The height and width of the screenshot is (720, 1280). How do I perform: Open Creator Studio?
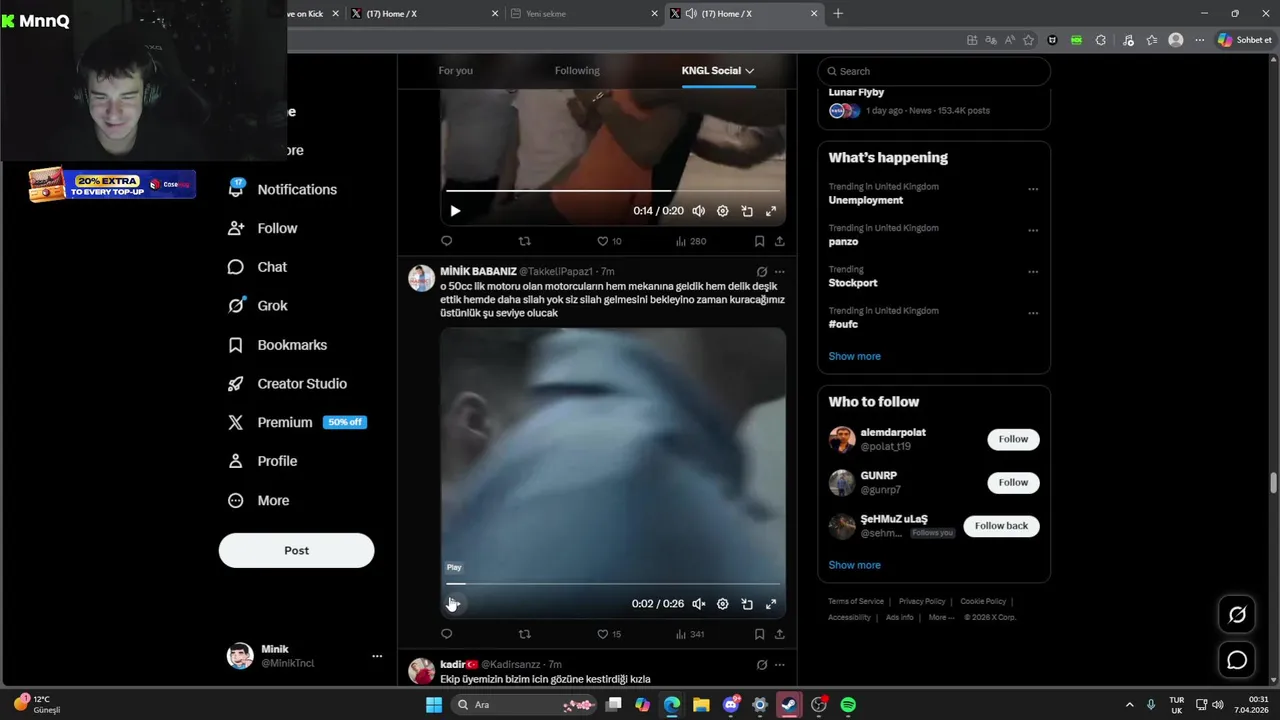(x=288, y=384)
